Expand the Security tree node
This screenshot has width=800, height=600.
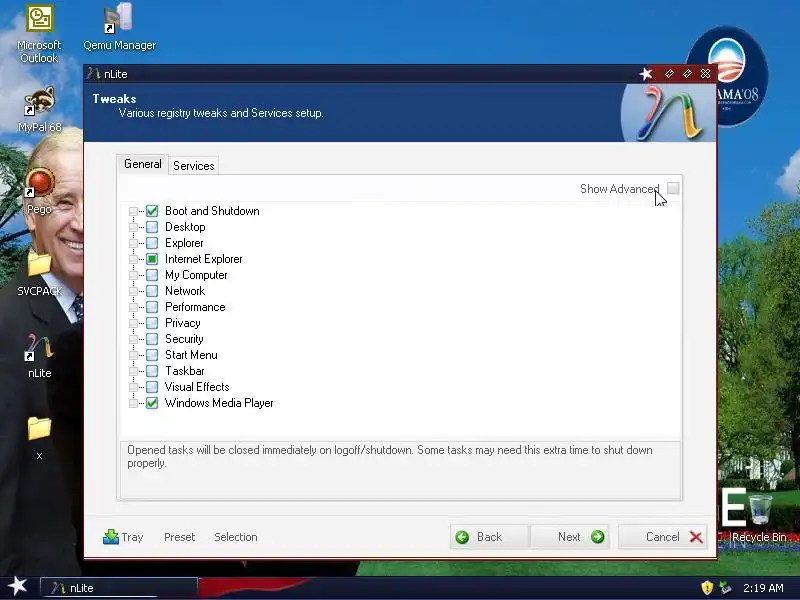tap(133, 339)
